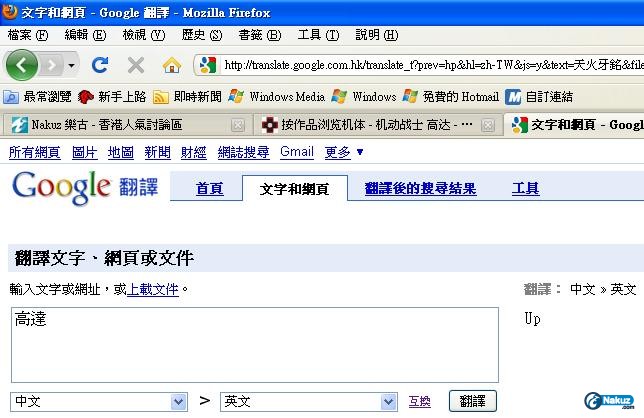The height and width of the screenshot is (418, 644).
Task: Click the 翻譯 translate button
Action: click(x=473, y=401)
